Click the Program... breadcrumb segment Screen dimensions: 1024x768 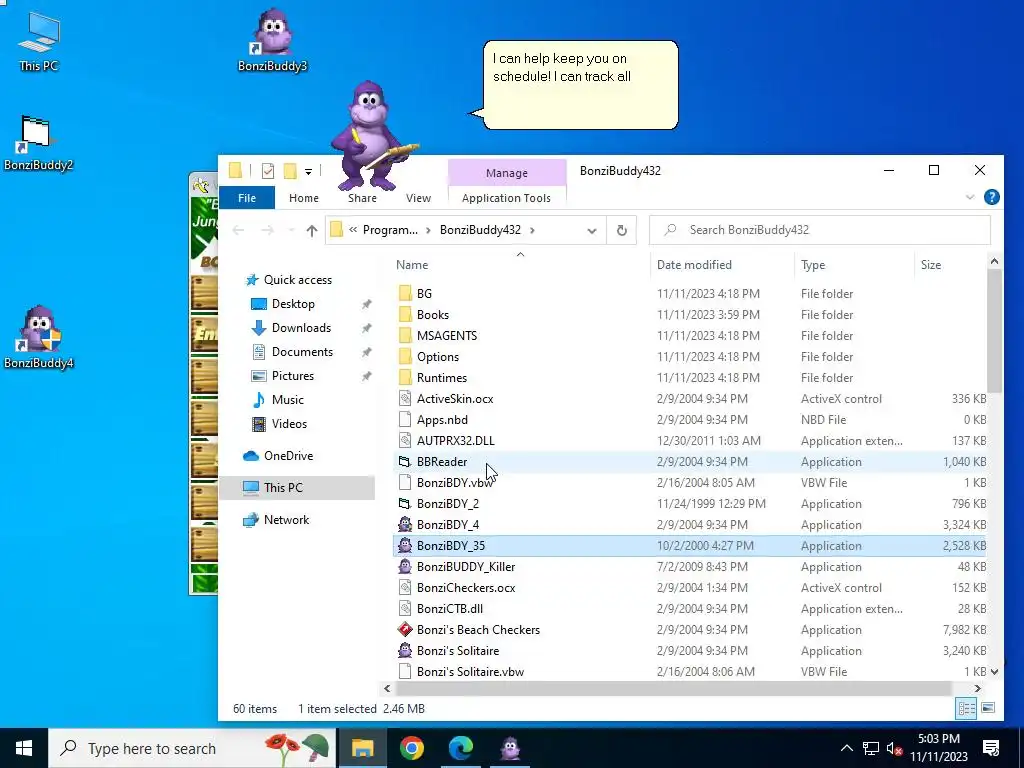(390, 230)
